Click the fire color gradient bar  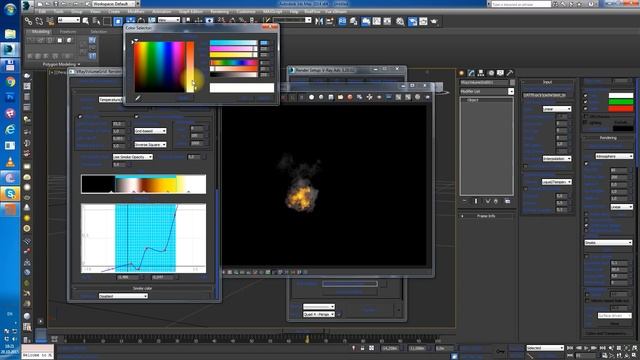click(144, 184)
